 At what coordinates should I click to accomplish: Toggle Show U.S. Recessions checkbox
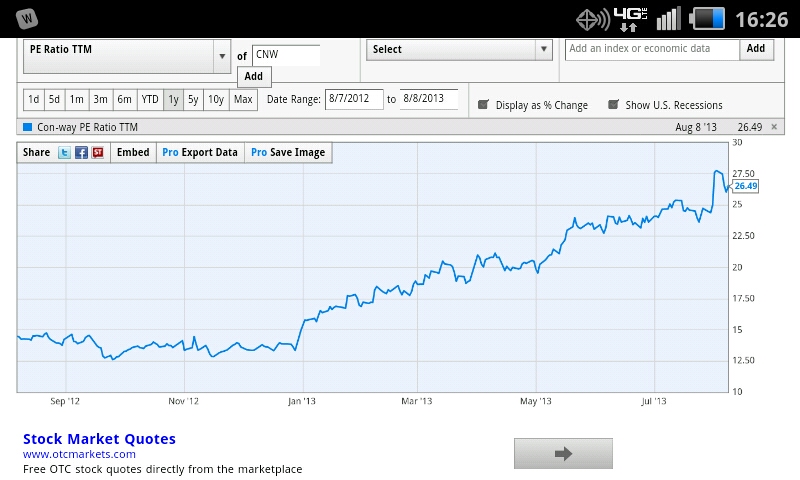[x=613, y=105]
